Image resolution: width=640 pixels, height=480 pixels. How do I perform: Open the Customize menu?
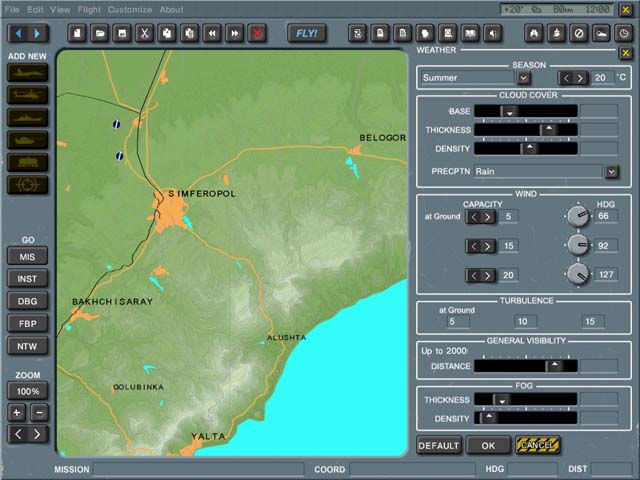[x=130, y=9]
